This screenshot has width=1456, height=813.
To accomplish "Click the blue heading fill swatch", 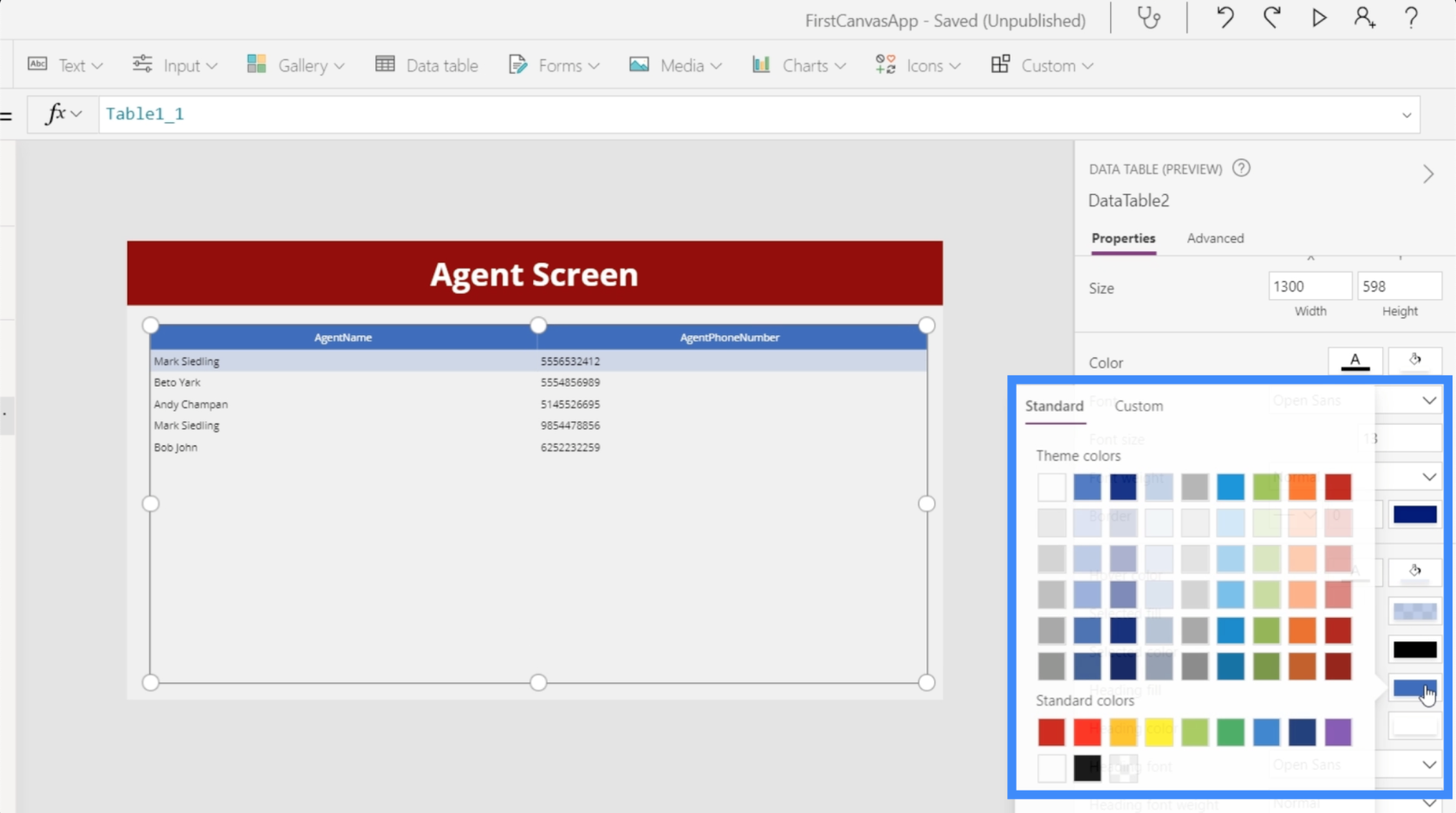I will [x=1414, y=688].
